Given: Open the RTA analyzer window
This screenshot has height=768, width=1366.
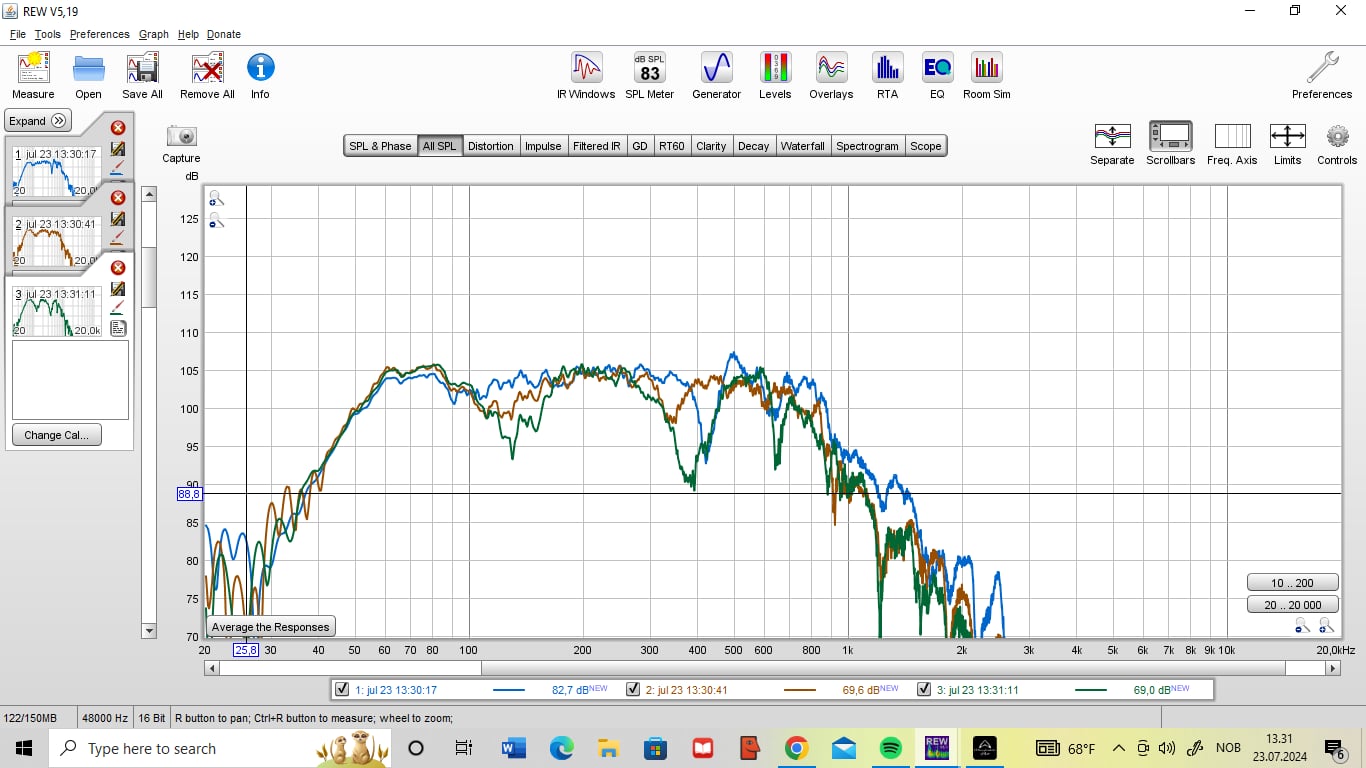Looking at the screenshot, I should pyautogui.click(x=887, y=69).
